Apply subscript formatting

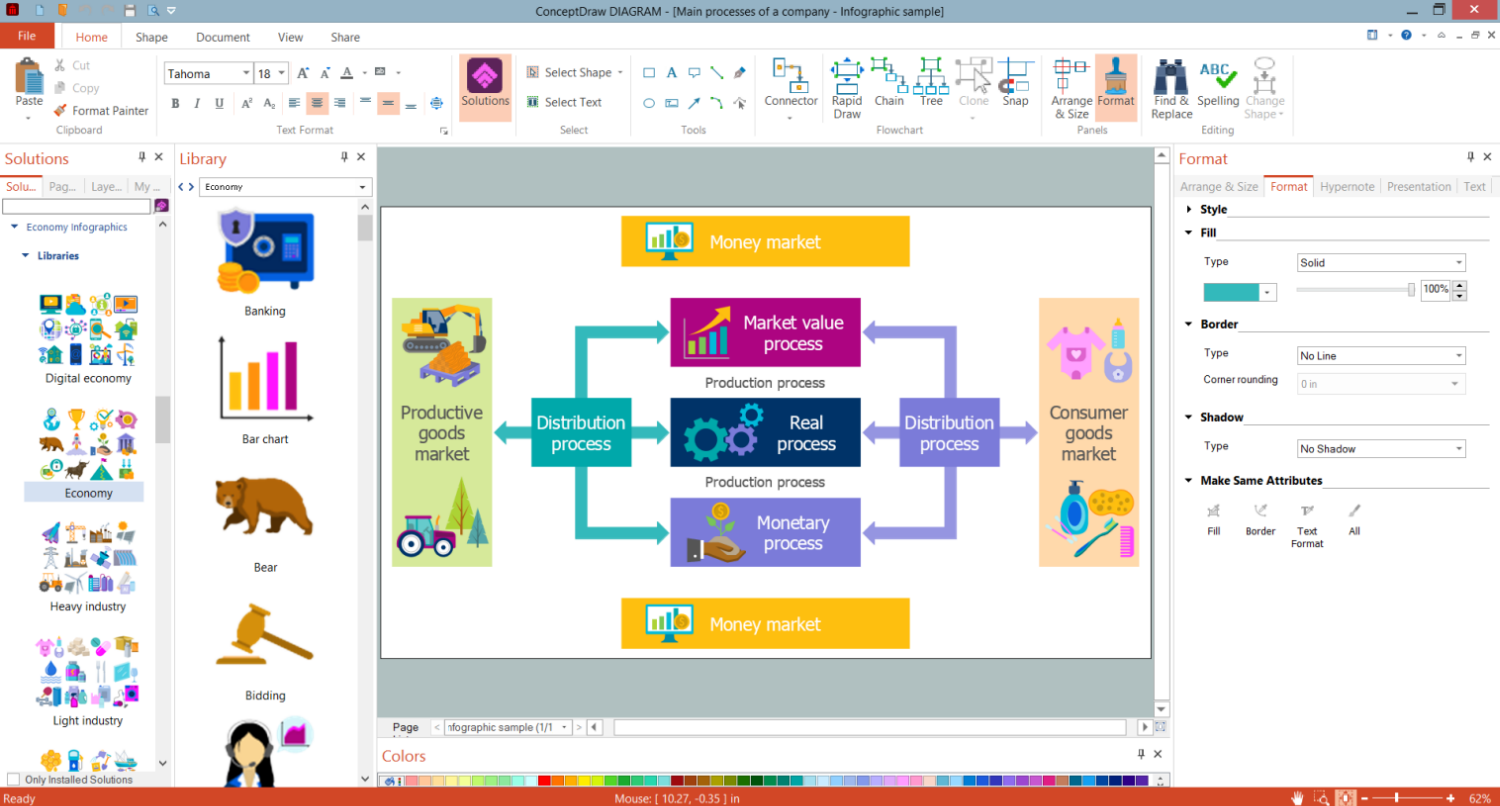[269, 103]
